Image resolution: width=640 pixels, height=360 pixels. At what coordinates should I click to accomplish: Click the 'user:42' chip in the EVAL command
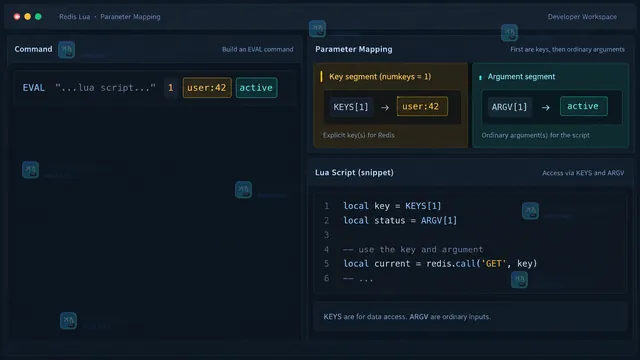point(207,88)
